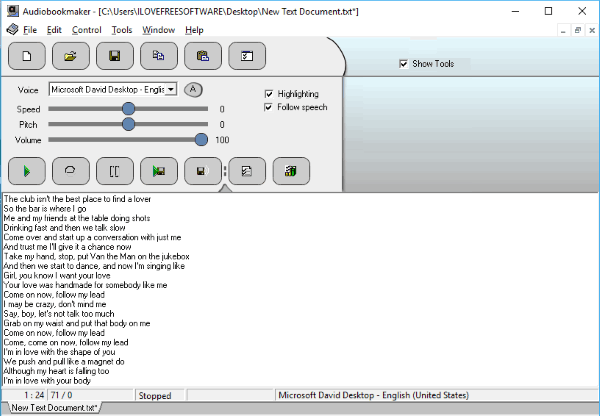600x416 pixels.
Task: Click 'Although my heart is falling too' line
Action: pyautogui.click(x=56, y=371)
